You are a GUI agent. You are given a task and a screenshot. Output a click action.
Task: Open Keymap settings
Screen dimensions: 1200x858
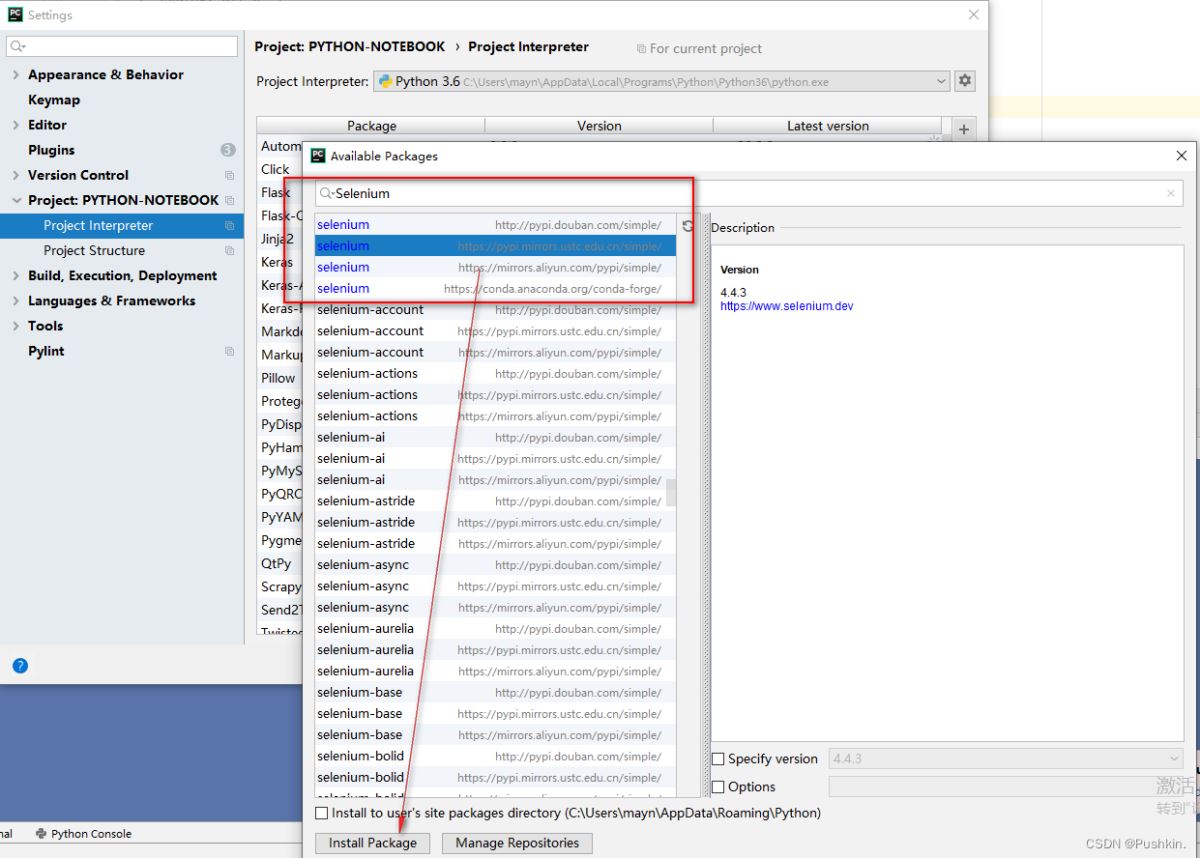click(54, 100)
